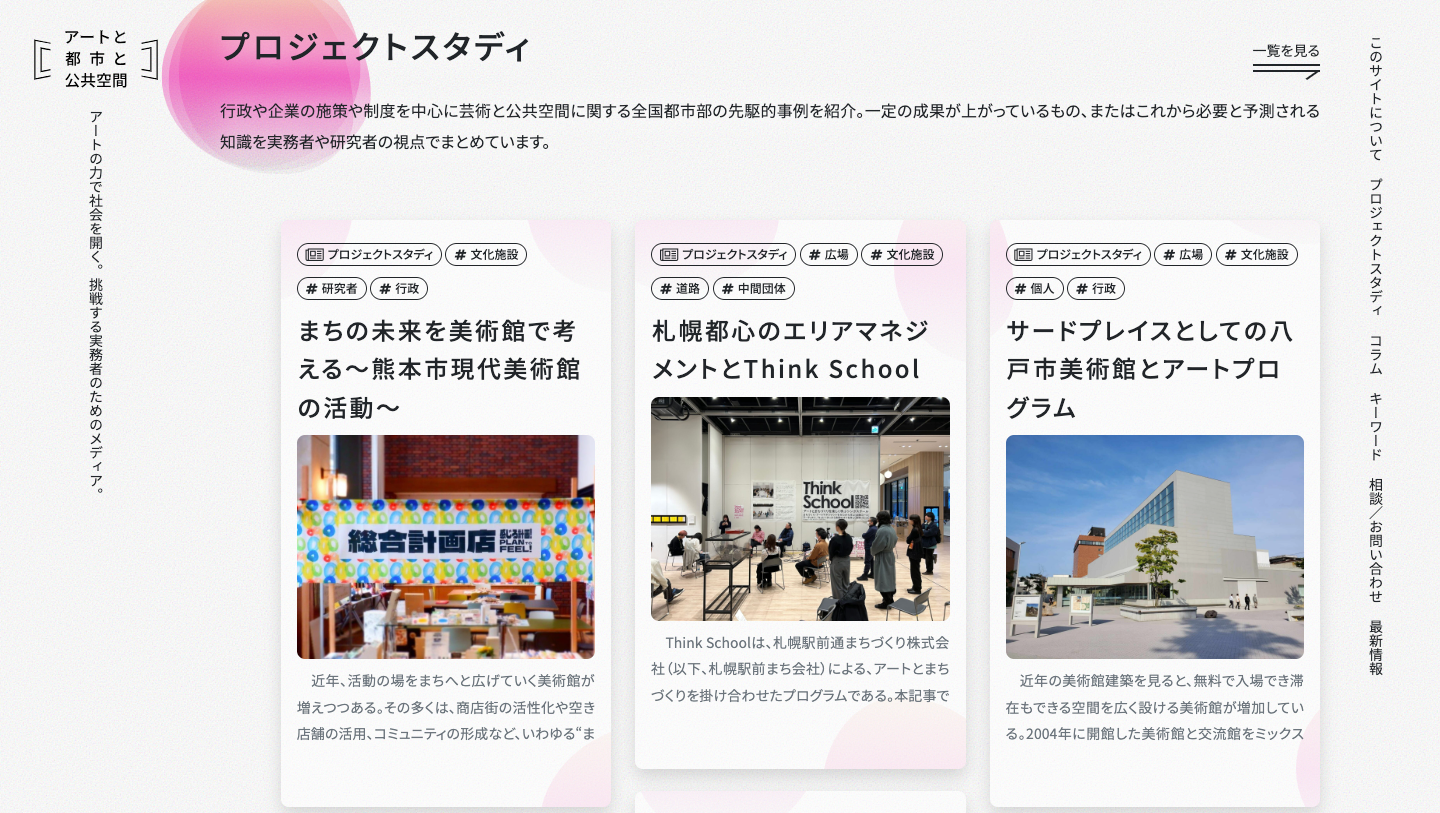Open 相談／お問い合わせ in the side menu
The image size is (1440, 813).
point(1376,540)
